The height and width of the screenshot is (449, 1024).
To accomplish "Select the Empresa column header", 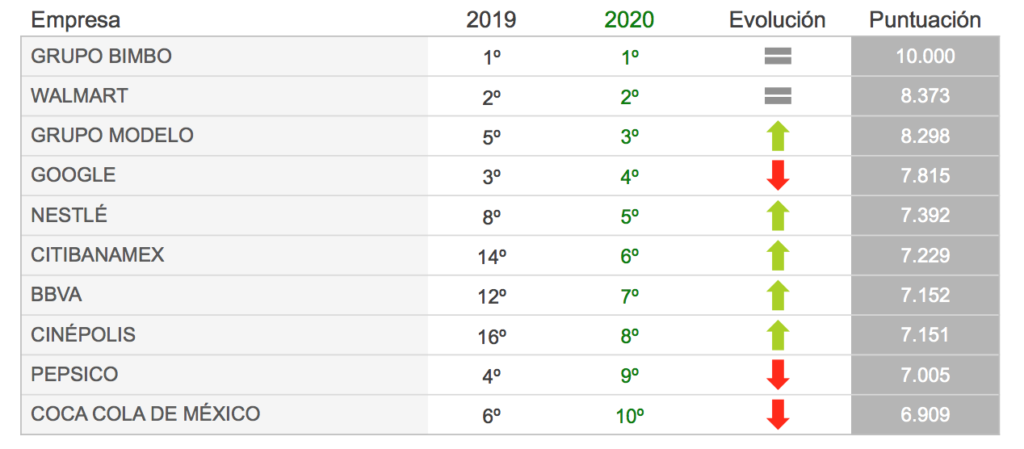I will (76, 20).
